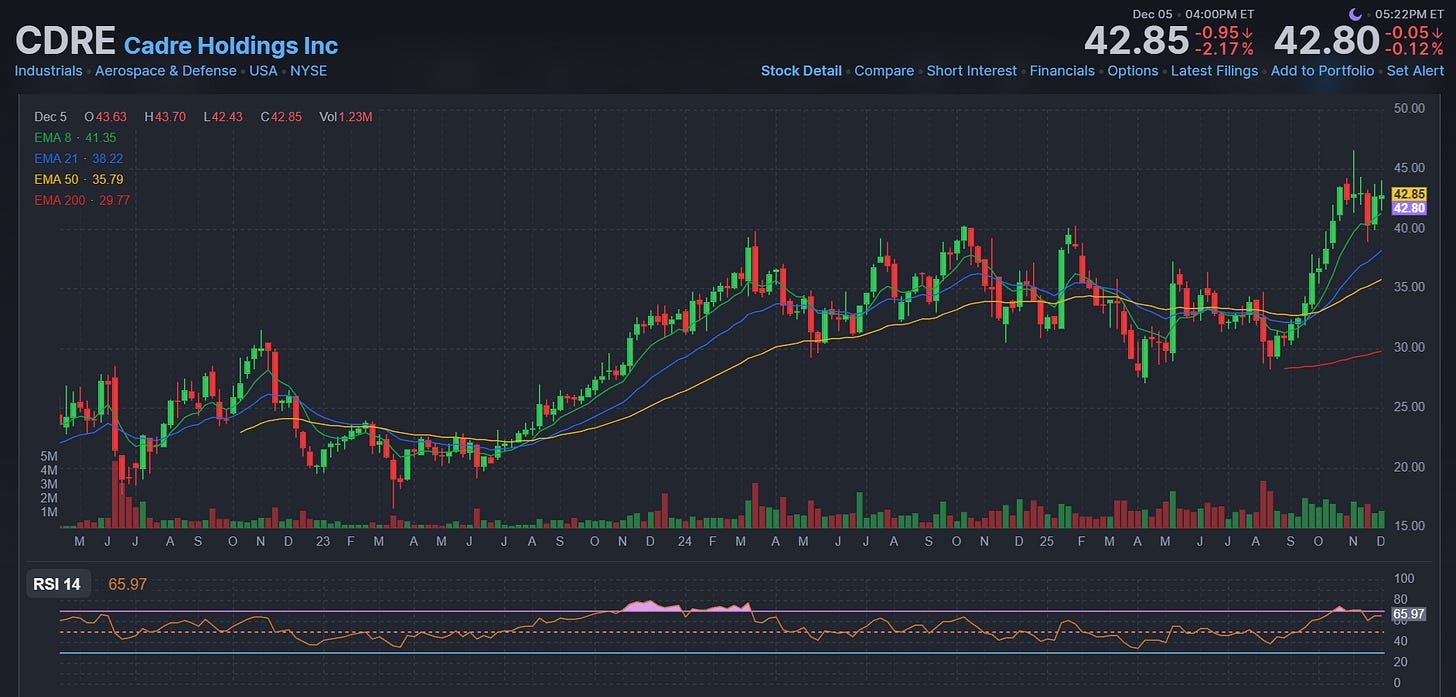
Task: Click the after-hours price 42.80 in header
Action: 1327,42
